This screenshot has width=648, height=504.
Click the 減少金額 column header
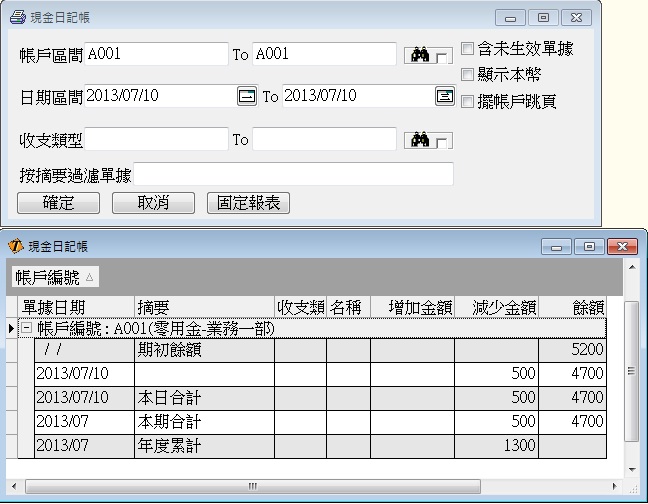tap(496, 307)
